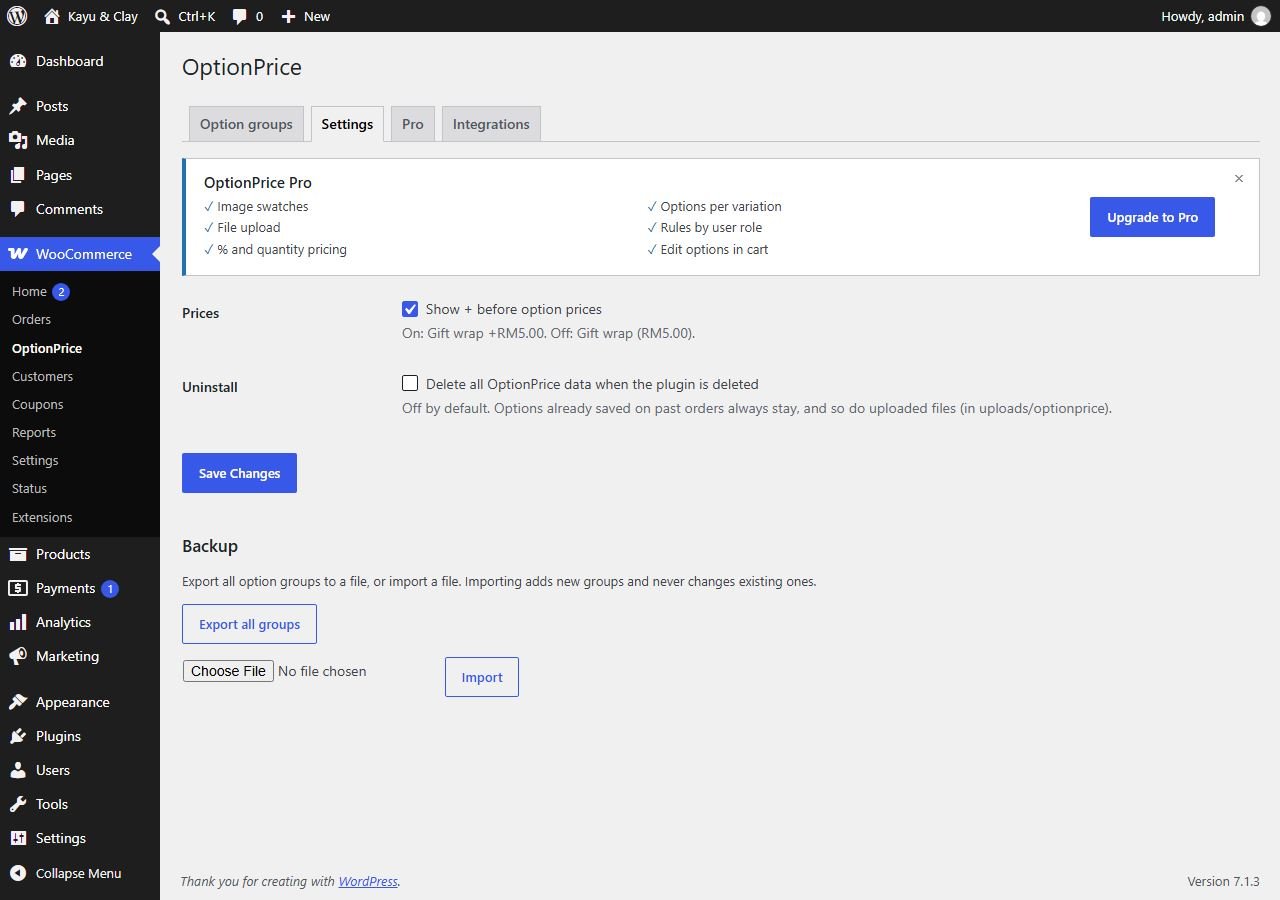Click the Products archive box icon
This screenshot has width=1280, height=900.
tap(18, 554)
